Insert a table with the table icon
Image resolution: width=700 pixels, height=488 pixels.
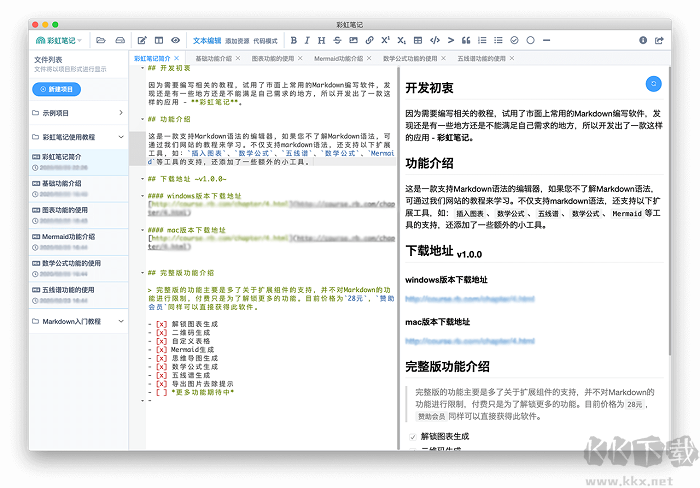(x=418, y=41)
